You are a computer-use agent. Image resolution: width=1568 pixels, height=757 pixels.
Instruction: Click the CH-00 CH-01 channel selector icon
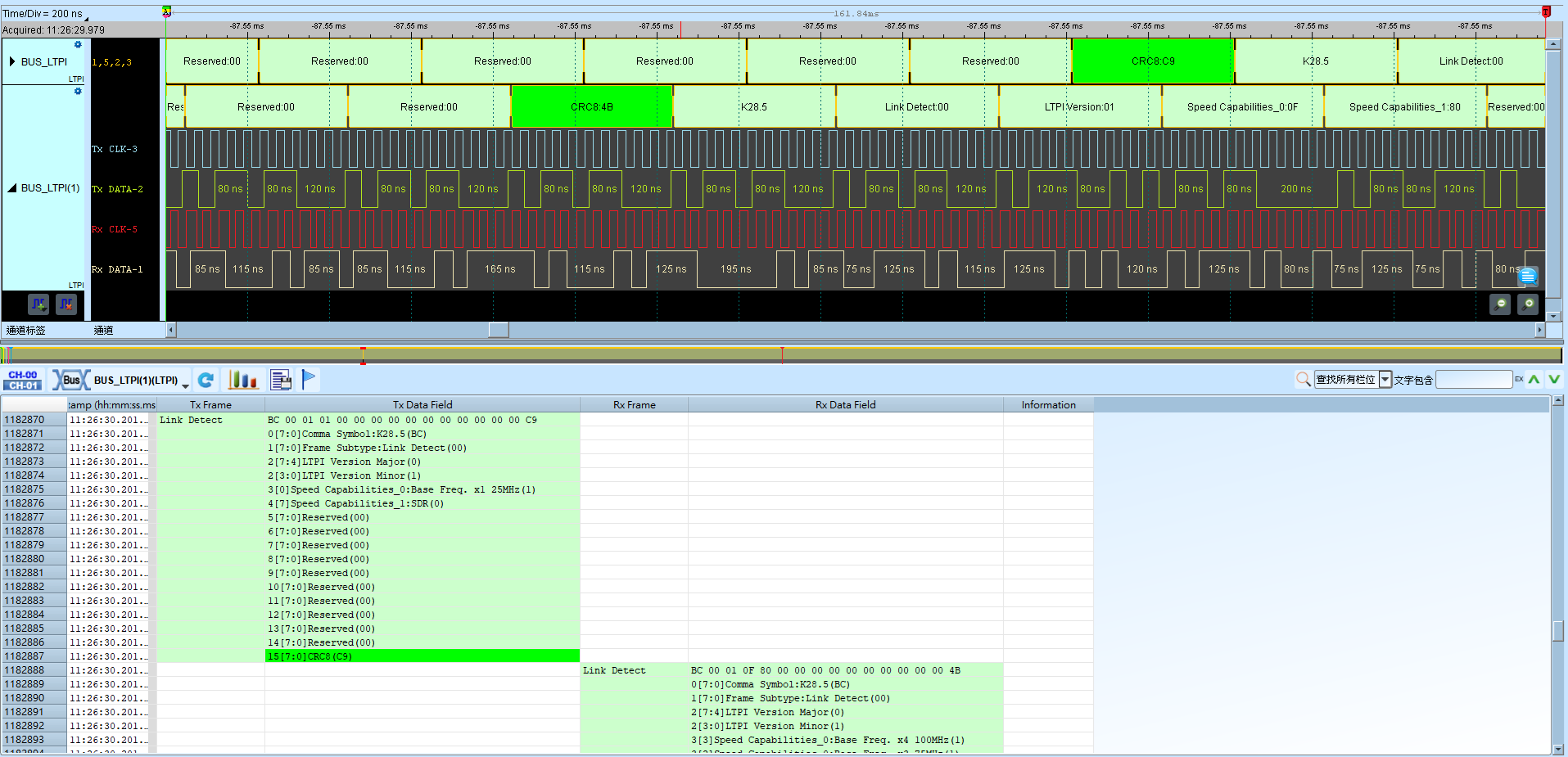click(x=23, y=380)
